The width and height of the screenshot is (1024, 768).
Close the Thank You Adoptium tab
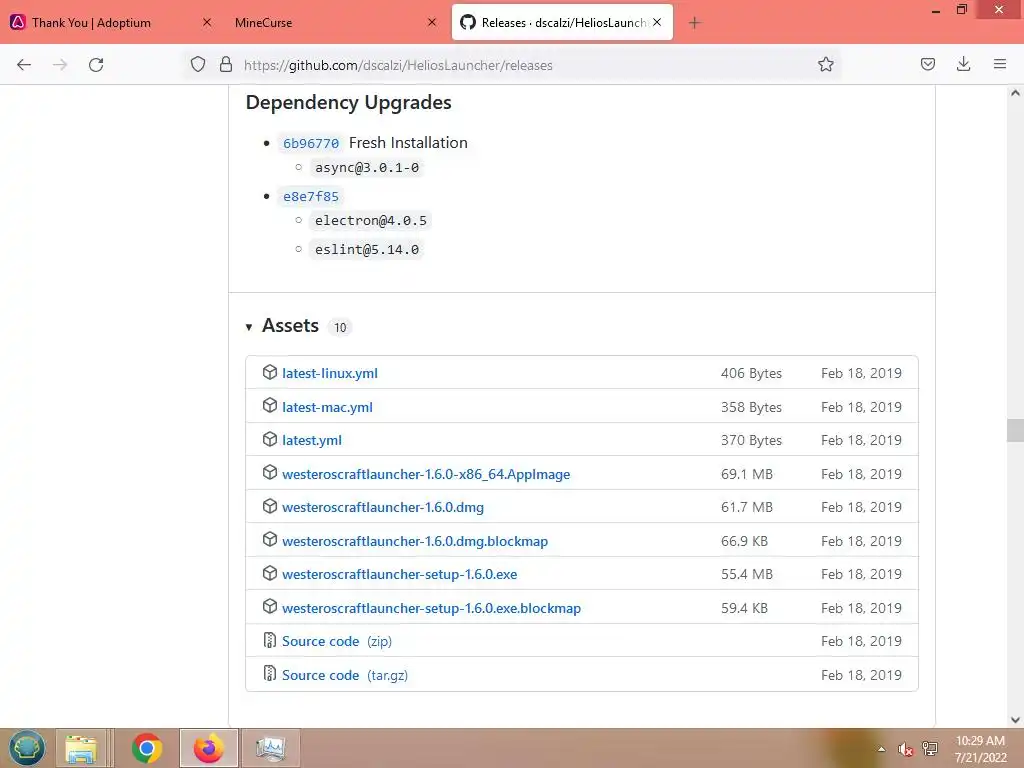[207, 22]
